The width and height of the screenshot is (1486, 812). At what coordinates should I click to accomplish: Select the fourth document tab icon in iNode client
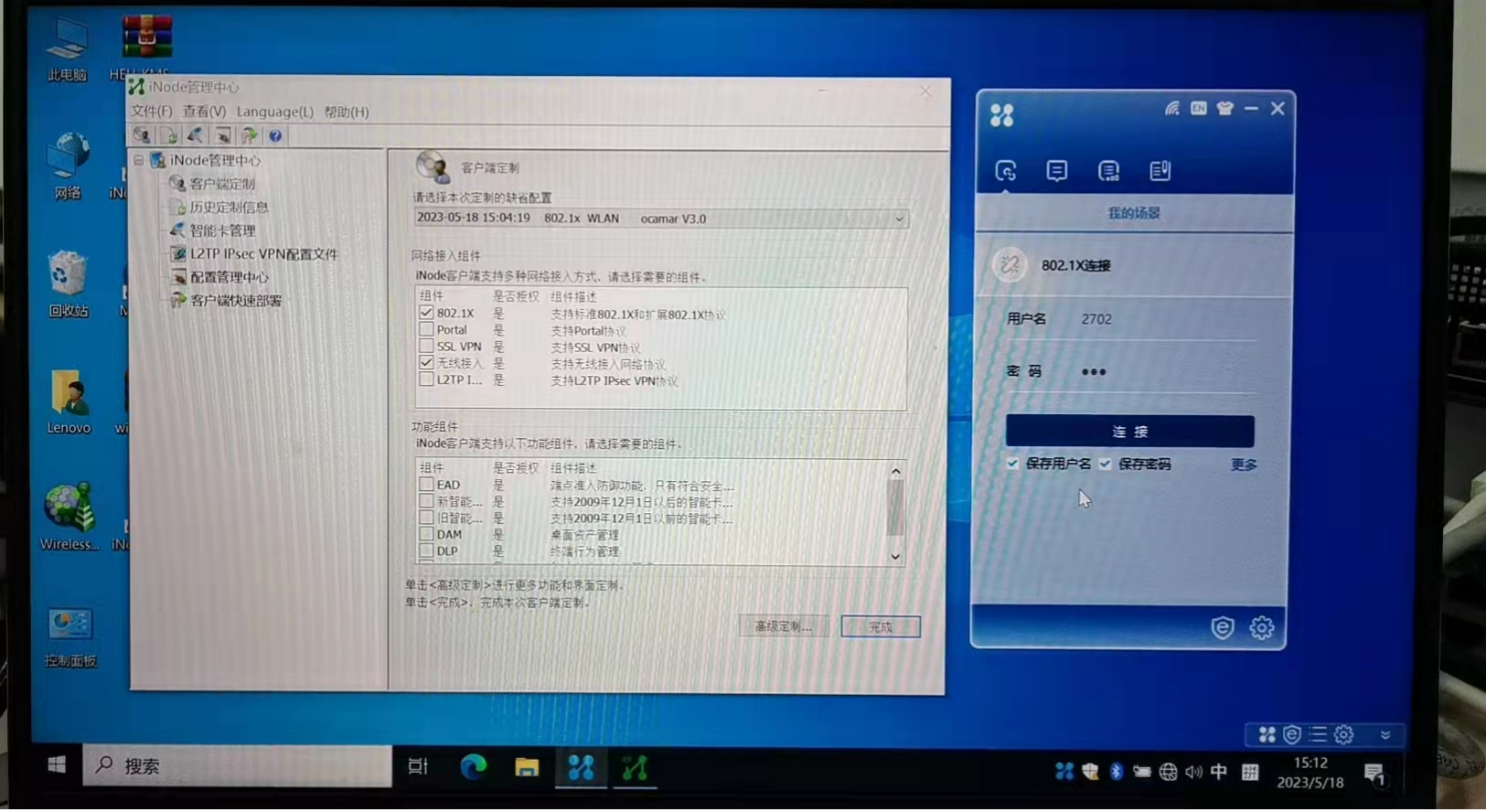(1160, 171)
